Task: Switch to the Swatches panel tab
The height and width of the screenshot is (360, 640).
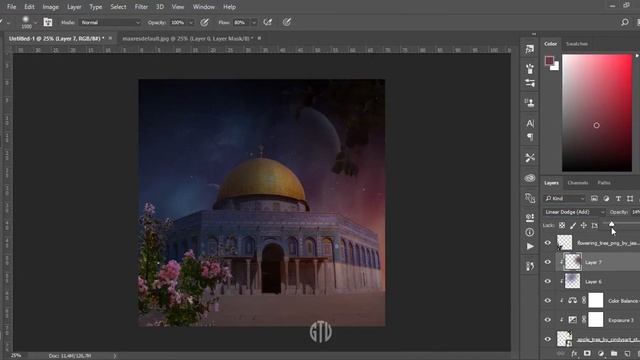Action: point(577,44)
